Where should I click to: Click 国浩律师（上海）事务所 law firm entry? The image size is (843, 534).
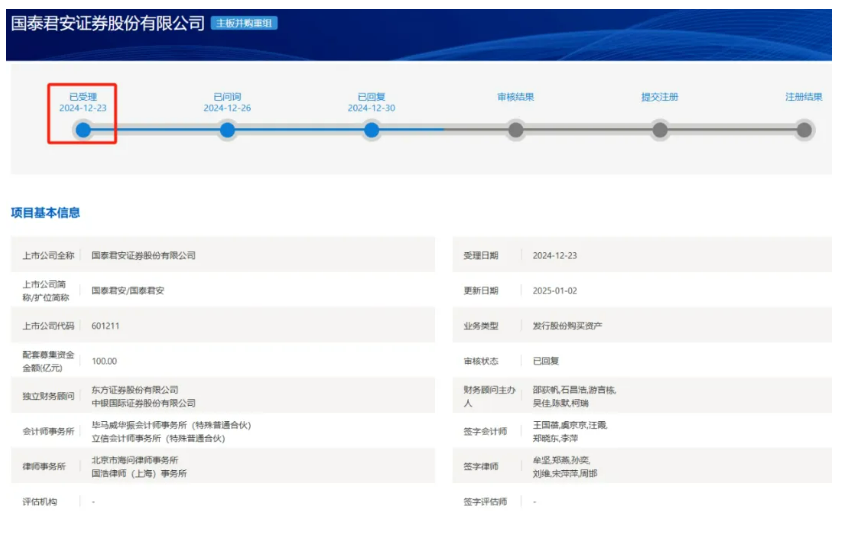[139, 474]
